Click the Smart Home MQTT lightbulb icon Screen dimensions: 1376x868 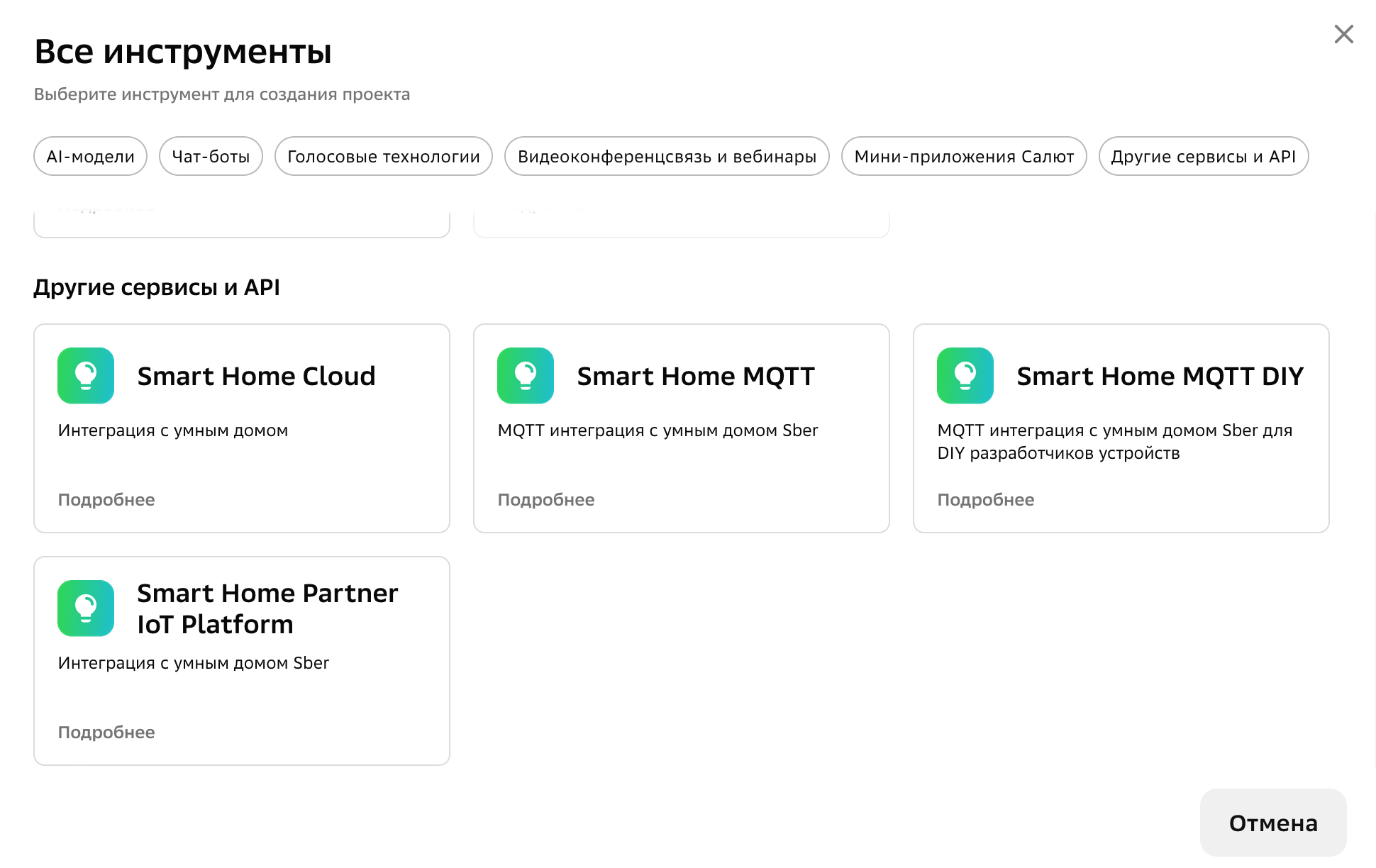pos(525,376)
